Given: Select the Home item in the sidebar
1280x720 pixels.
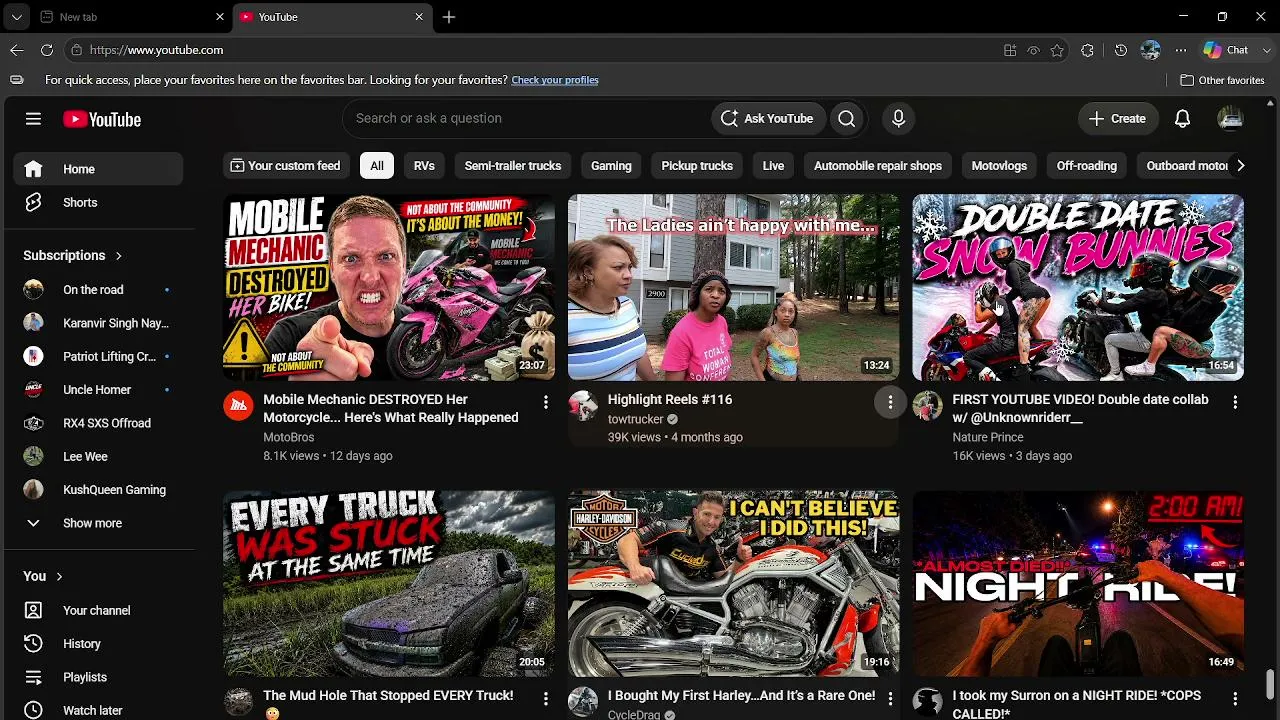Looking at the screenshot, I should tap(97, 169).
